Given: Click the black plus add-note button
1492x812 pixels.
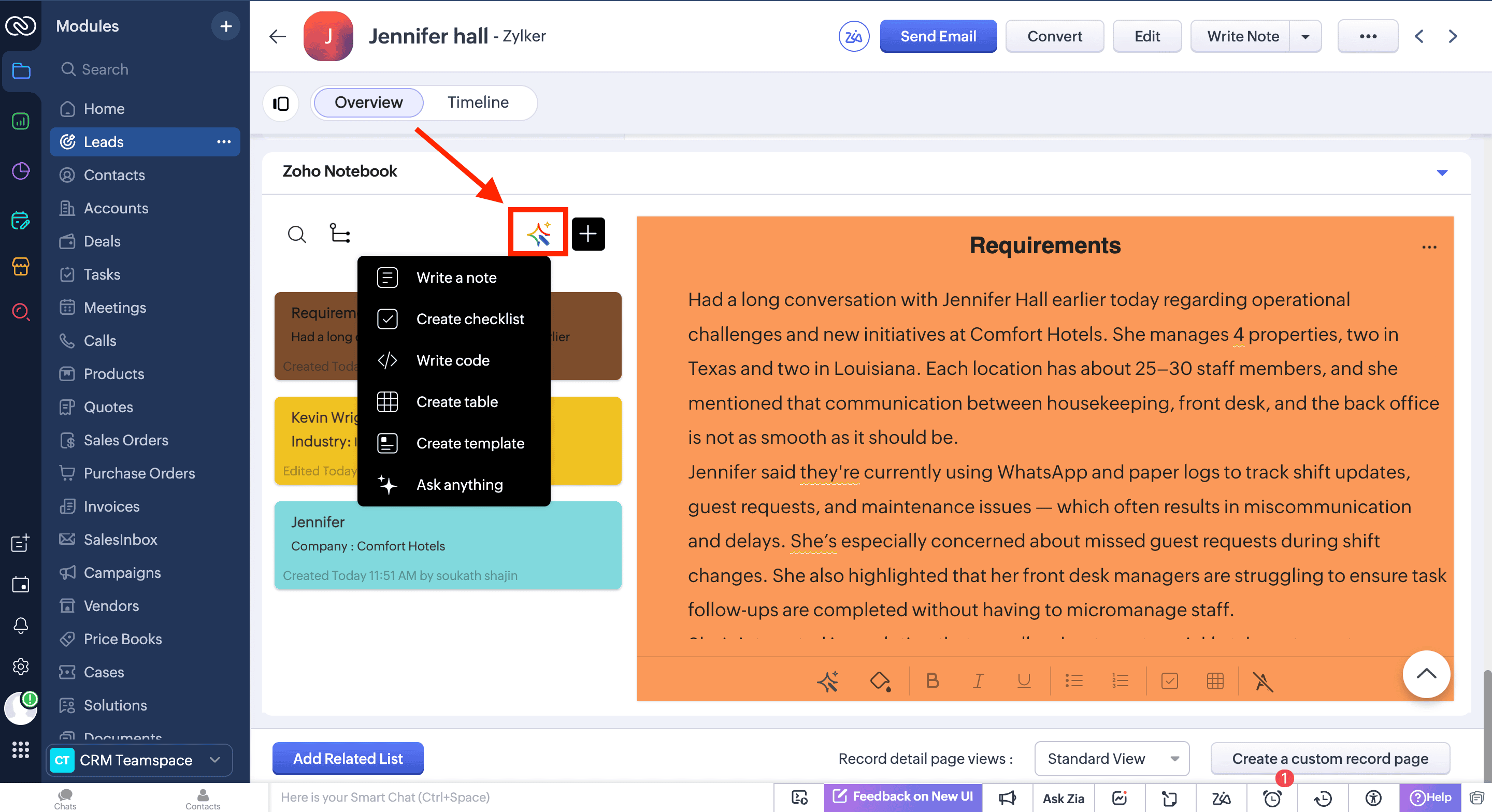Looking at the screenshot, I should (x=588, y=234).
